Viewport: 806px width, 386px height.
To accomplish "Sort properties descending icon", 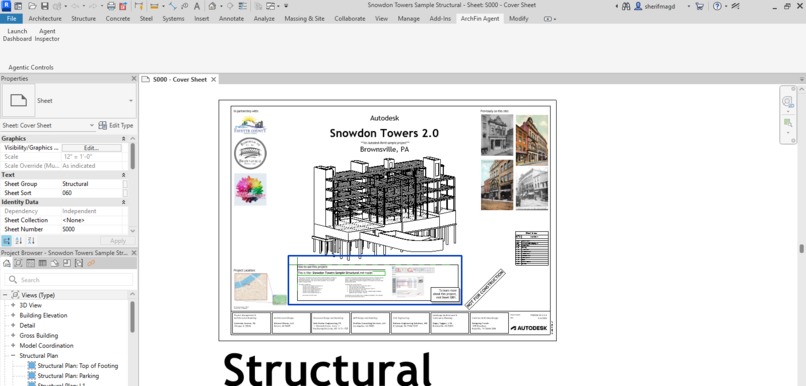I will pos(31,241).
